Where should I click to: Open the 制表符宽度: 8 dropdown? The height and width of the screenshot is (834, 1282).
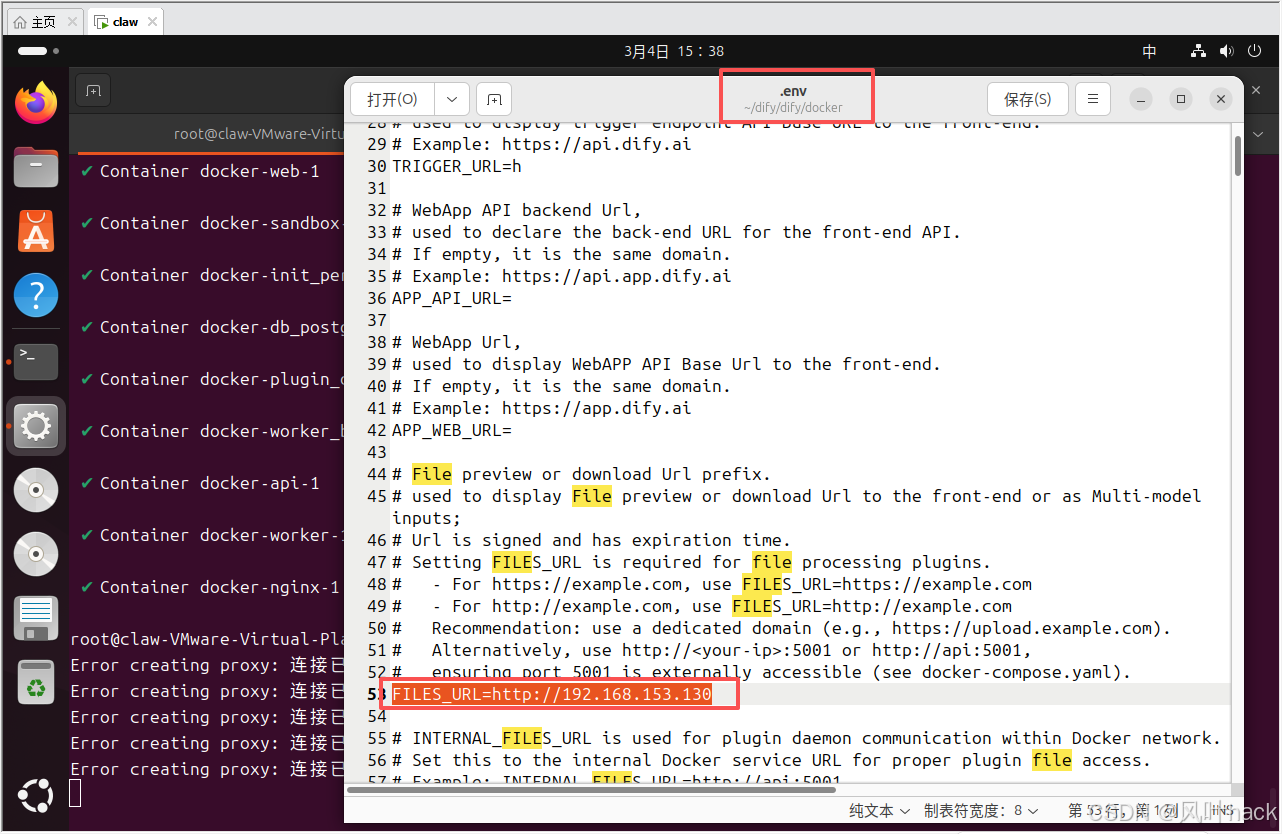coord(981,811)
